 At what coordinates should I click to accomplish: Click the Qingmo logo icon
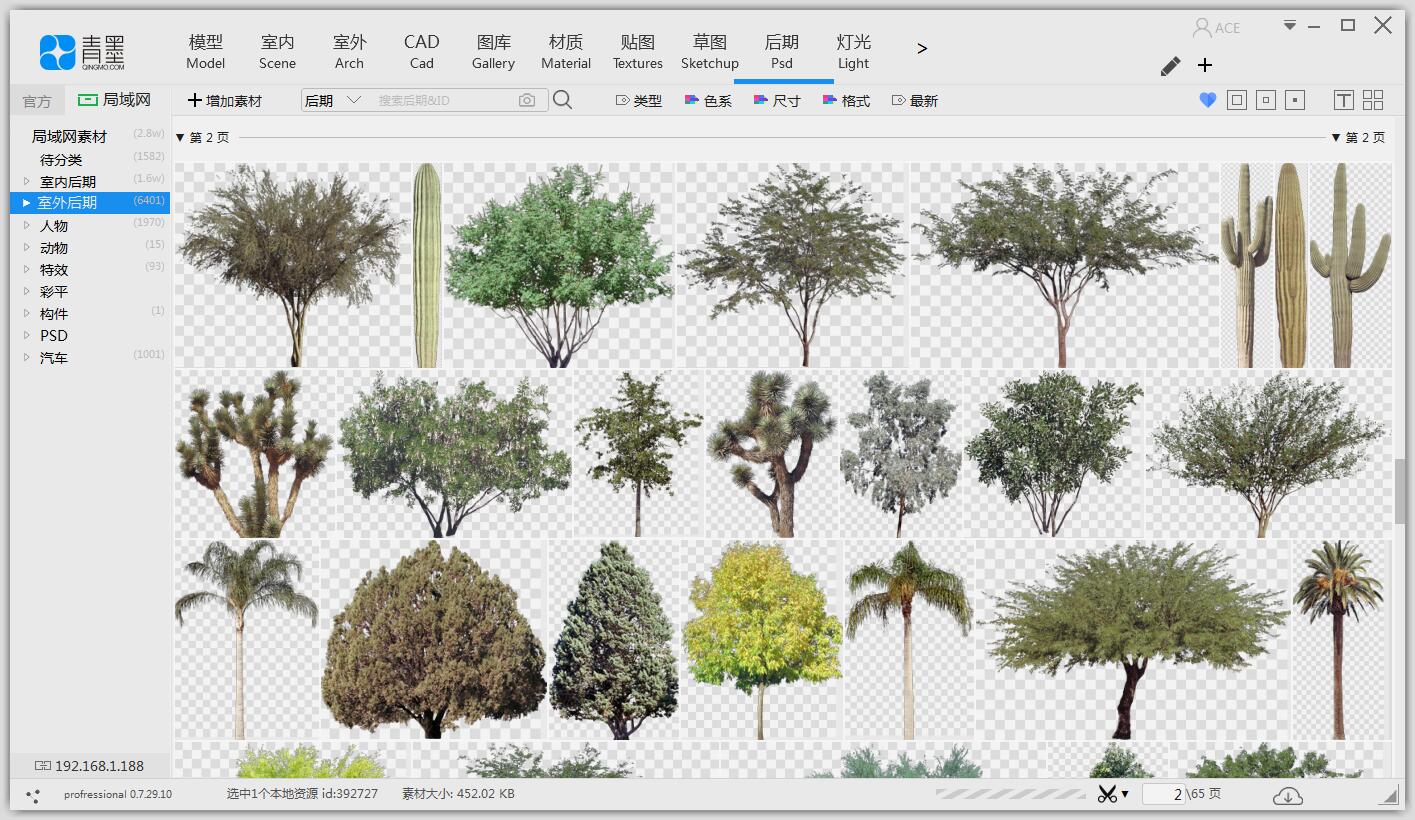pyautogui.click(x=57, y=52)
